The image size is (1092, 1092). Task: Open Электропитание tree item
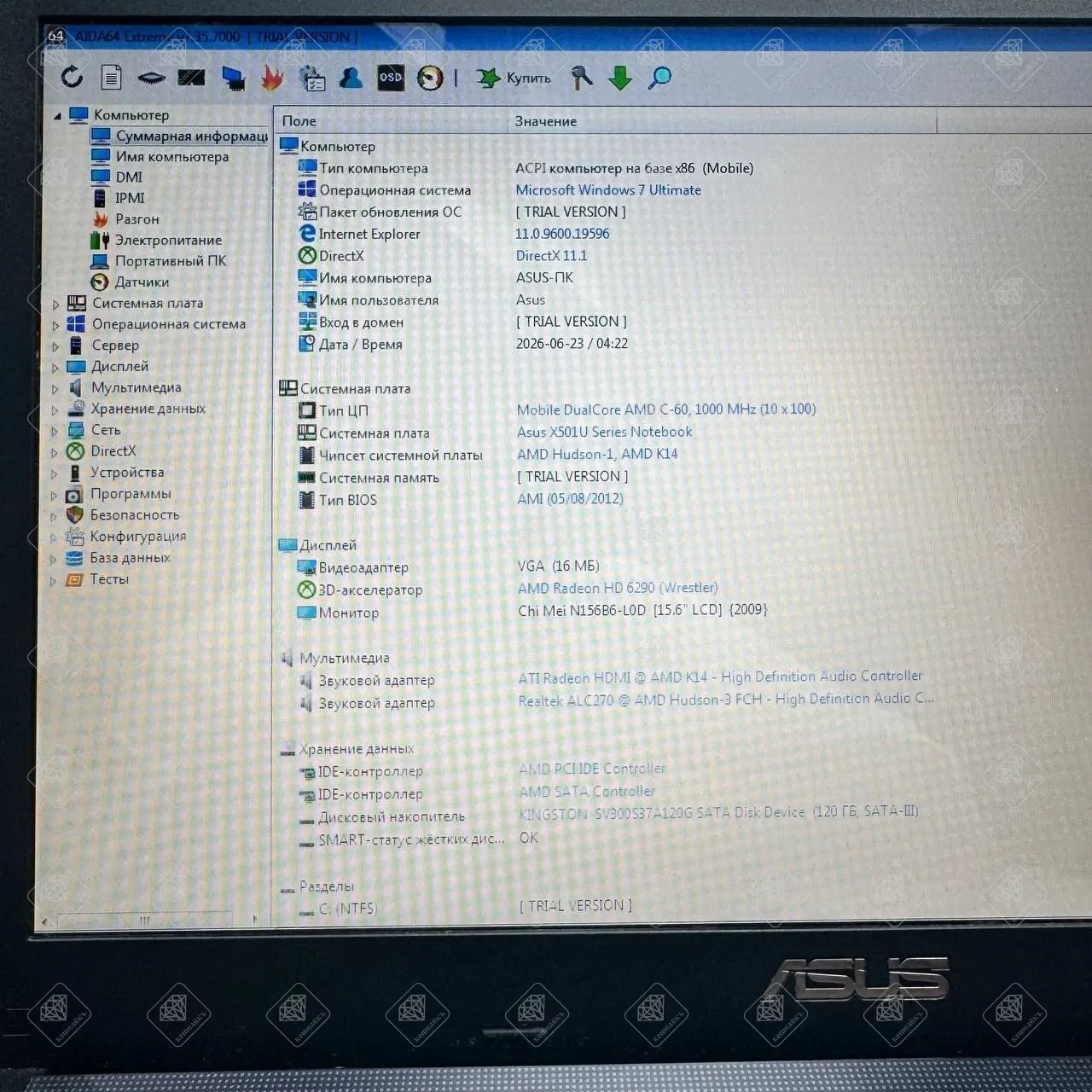(x=168, y=241)
